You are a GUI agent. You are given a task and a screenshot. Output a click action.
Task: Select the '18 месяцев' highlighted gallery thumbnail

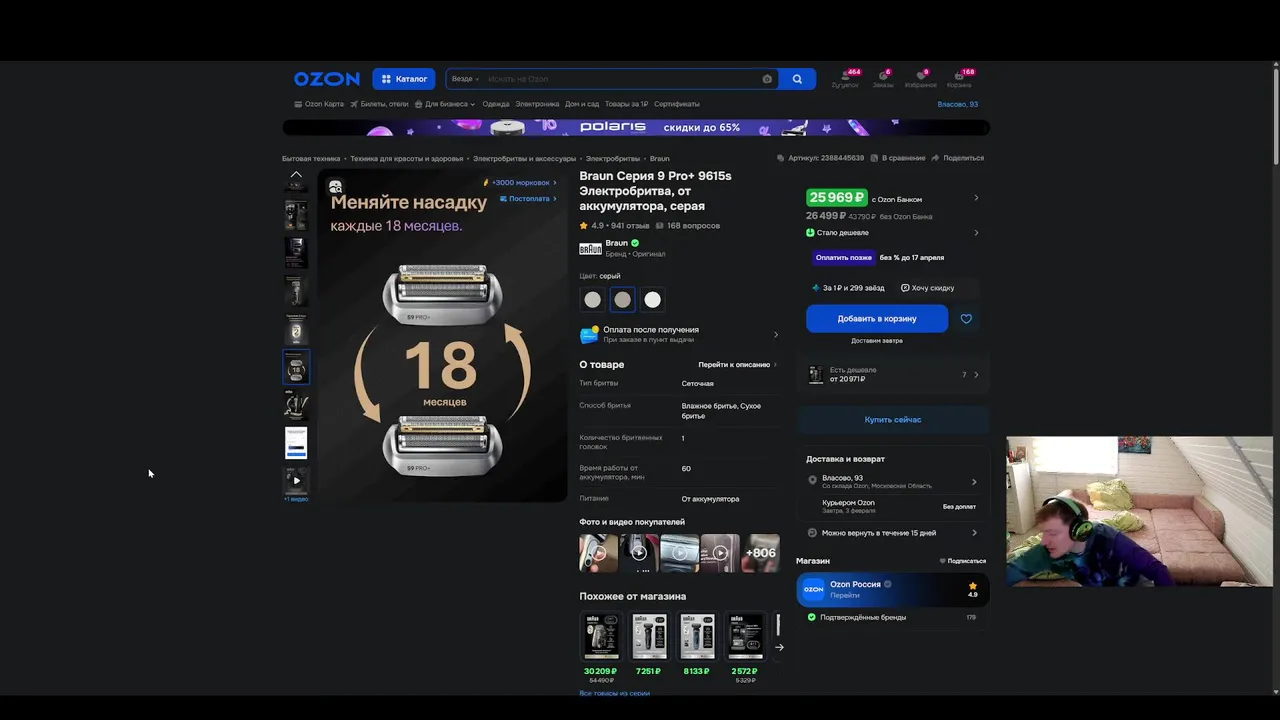pos(296,367)
